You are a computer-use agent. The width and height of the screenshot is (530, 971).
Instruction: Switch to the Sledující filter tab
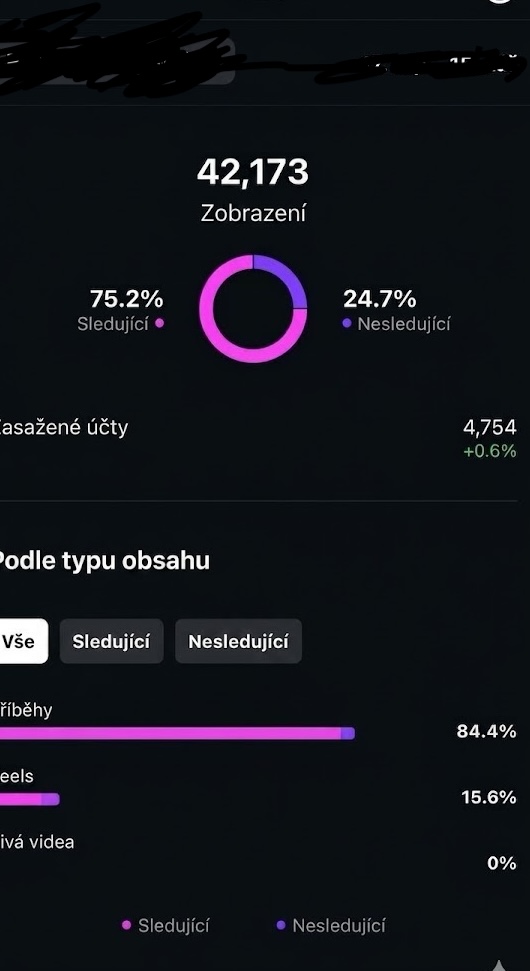(x=111, y=641)
